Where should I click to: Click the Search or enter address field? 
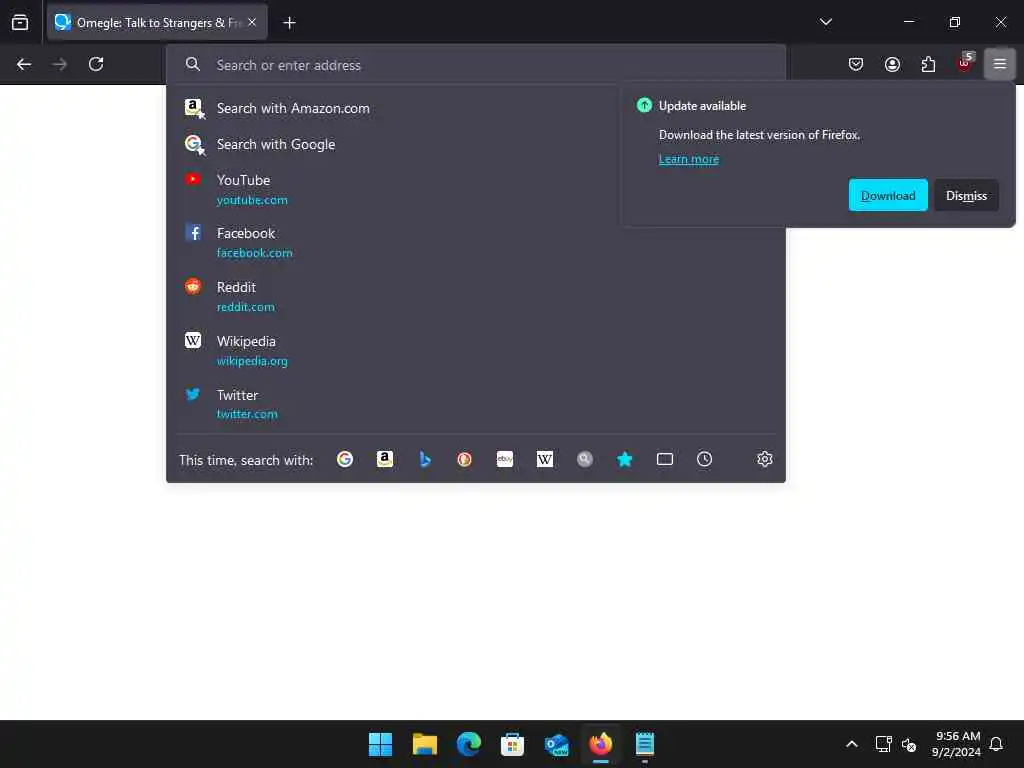point(475,65)
